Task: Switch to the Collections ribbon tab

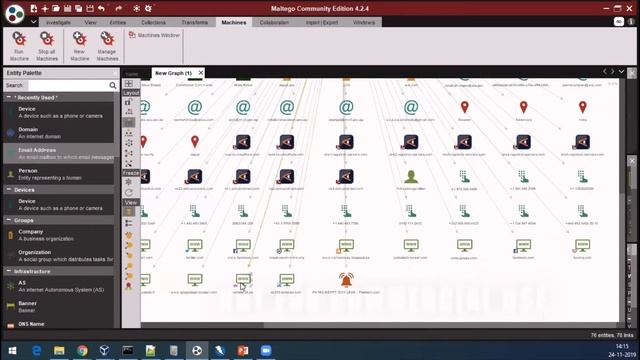Action: [x=153, y=22]
